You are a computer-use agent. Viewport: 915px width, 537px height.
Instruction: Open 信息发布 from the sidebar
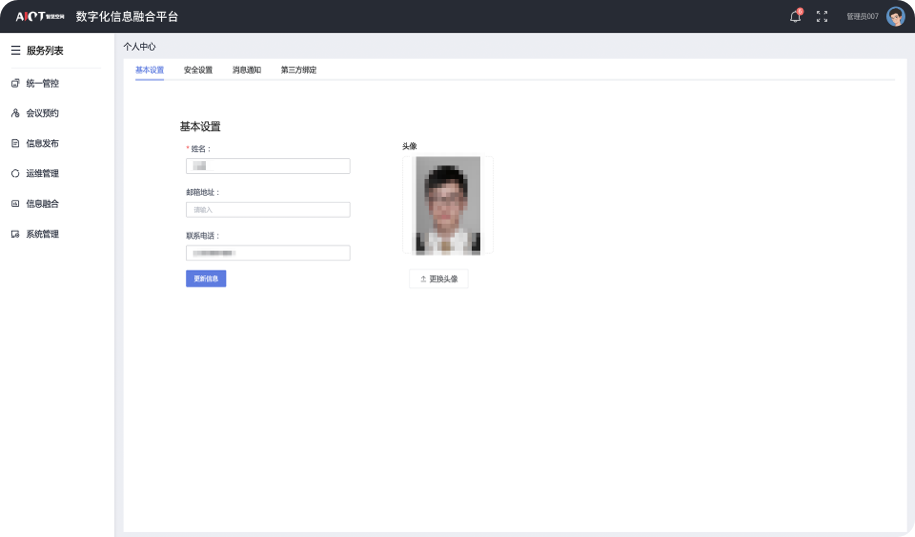tap(42, 143)
